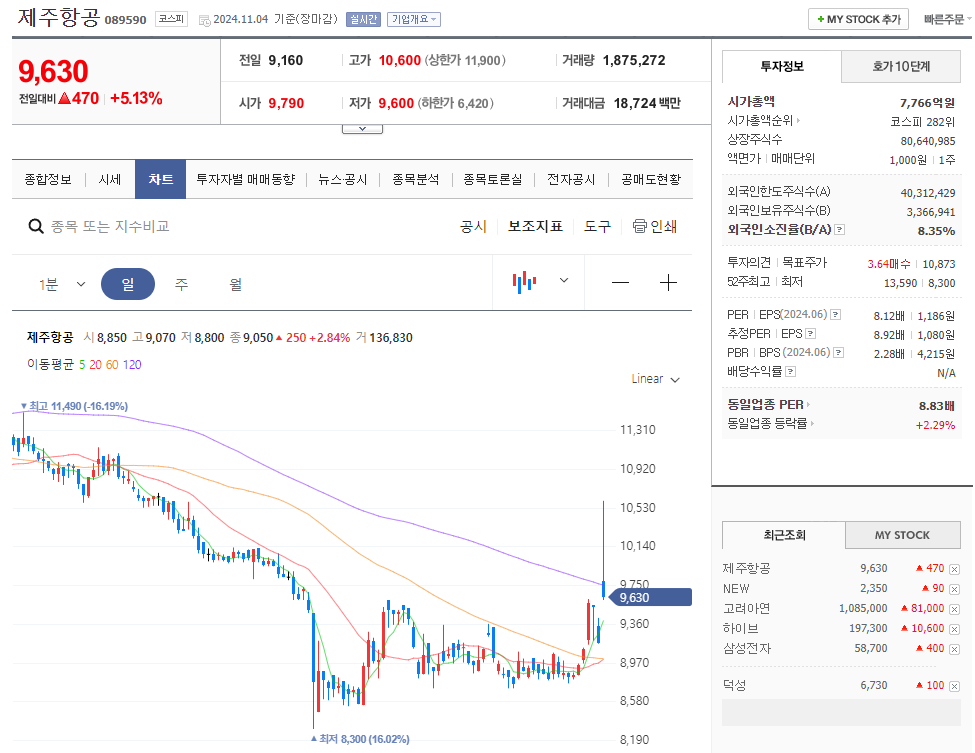Open help icon next to 배당수익률
975x753 pixels.
pos(790,372)
